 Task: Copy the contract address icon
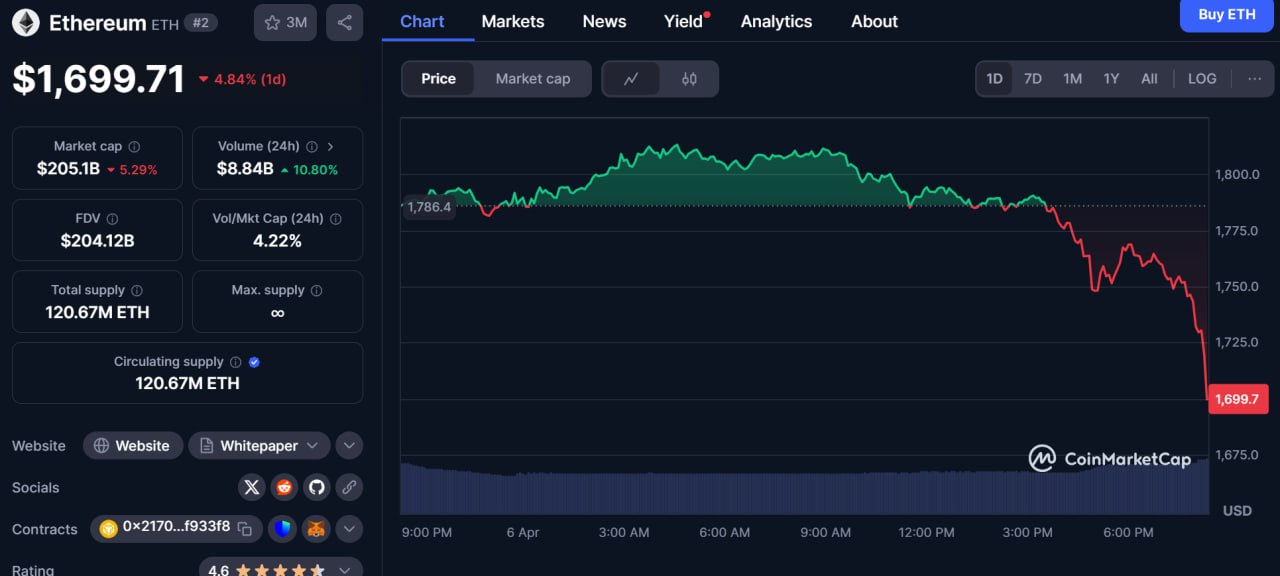[245, 529]
